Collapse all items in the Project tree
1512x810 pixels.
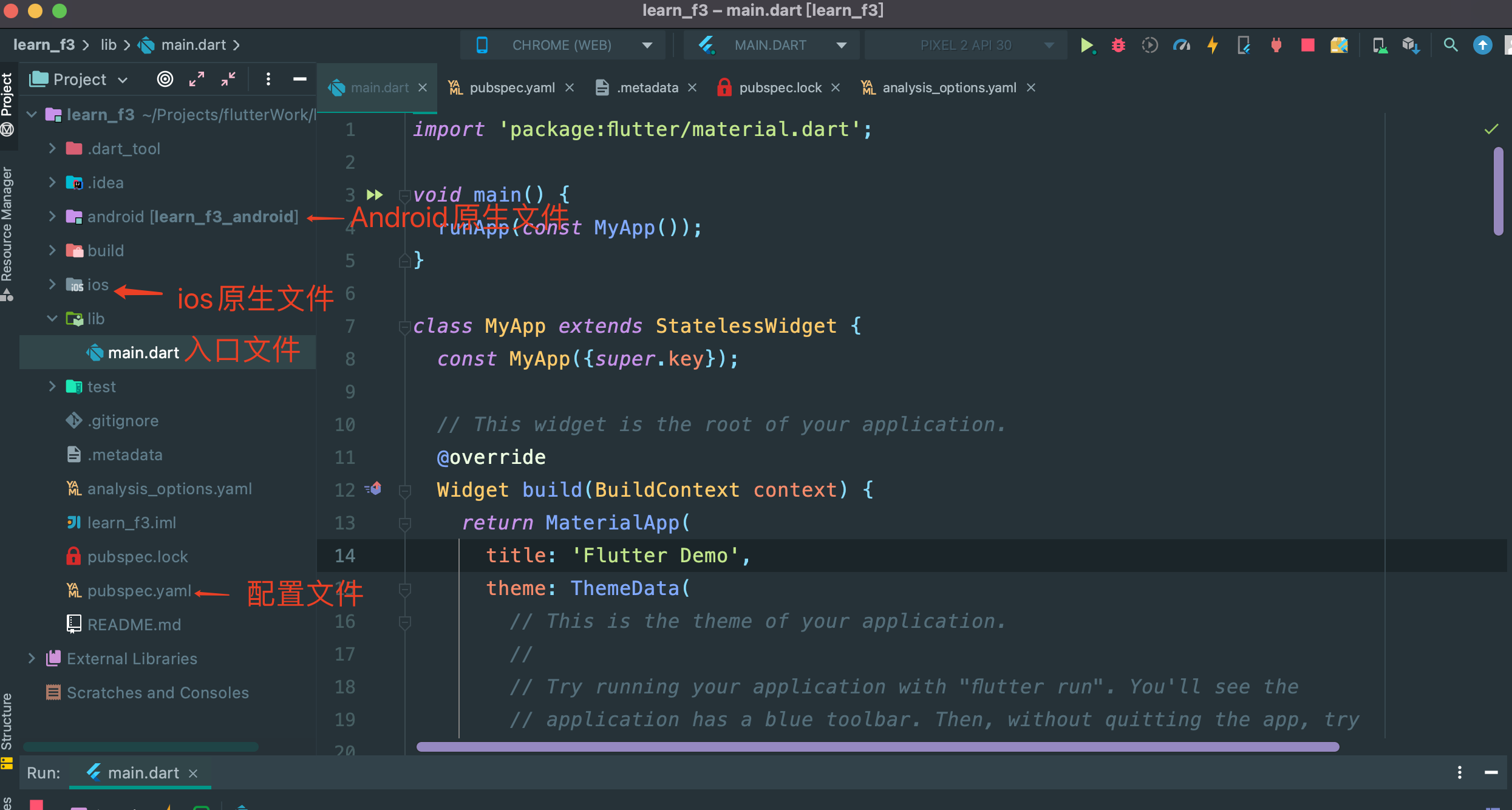click(x=228, y=79)
